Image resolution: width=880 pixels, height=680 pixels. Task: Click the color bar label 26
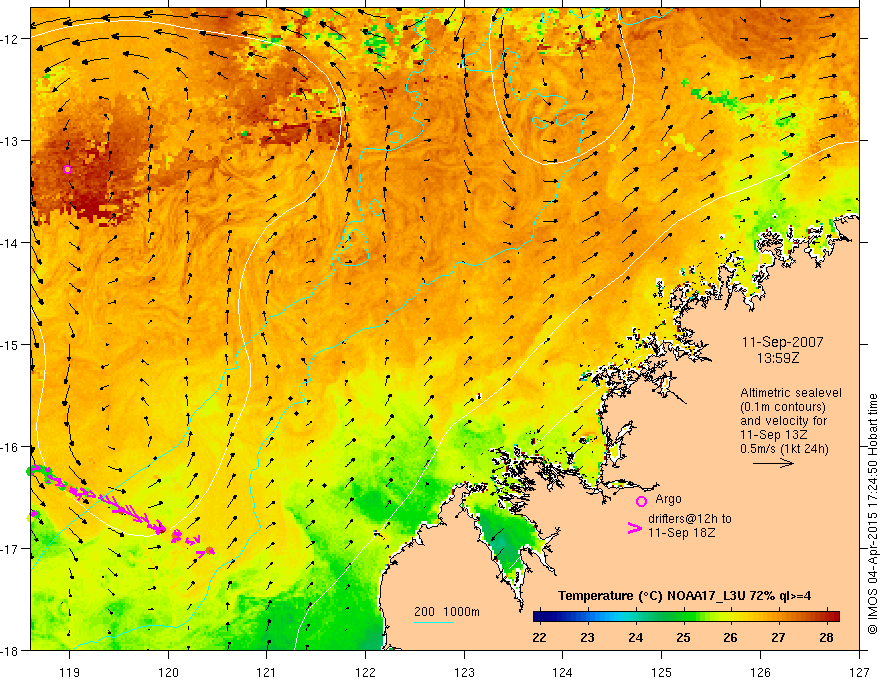coord(730,638)
